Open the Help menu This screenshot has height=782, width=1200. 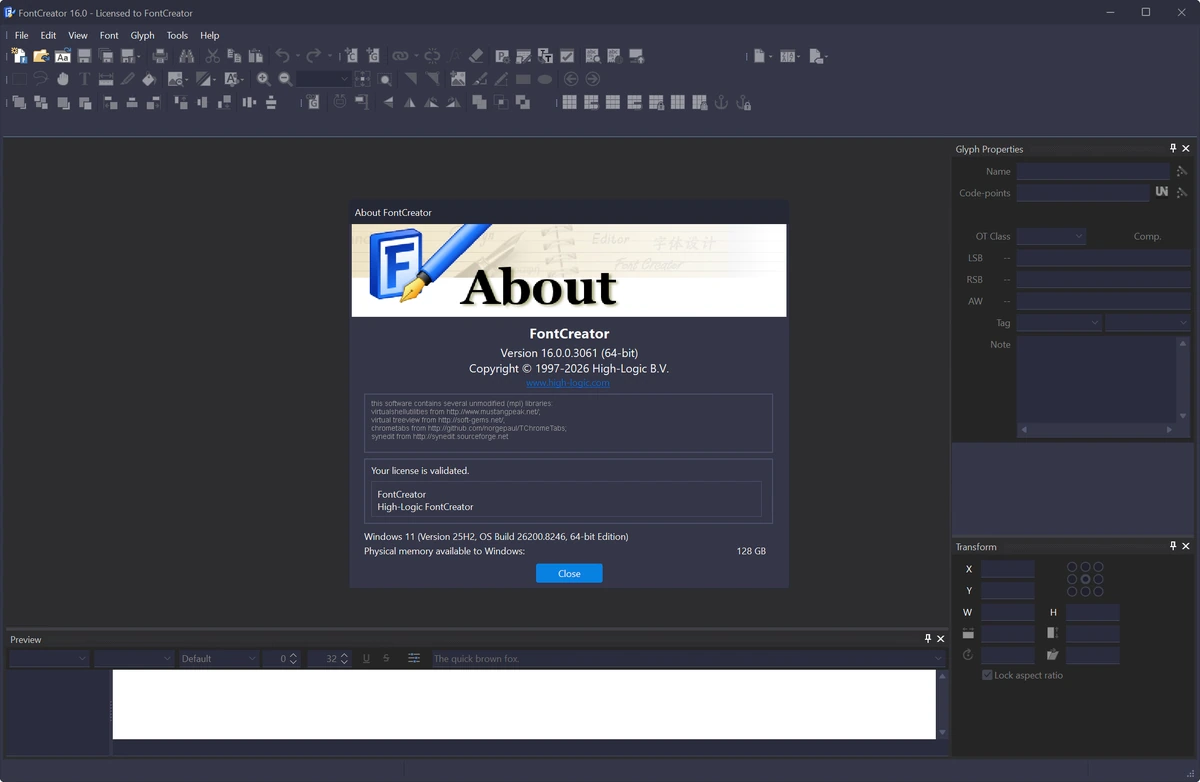coord(209,35)
